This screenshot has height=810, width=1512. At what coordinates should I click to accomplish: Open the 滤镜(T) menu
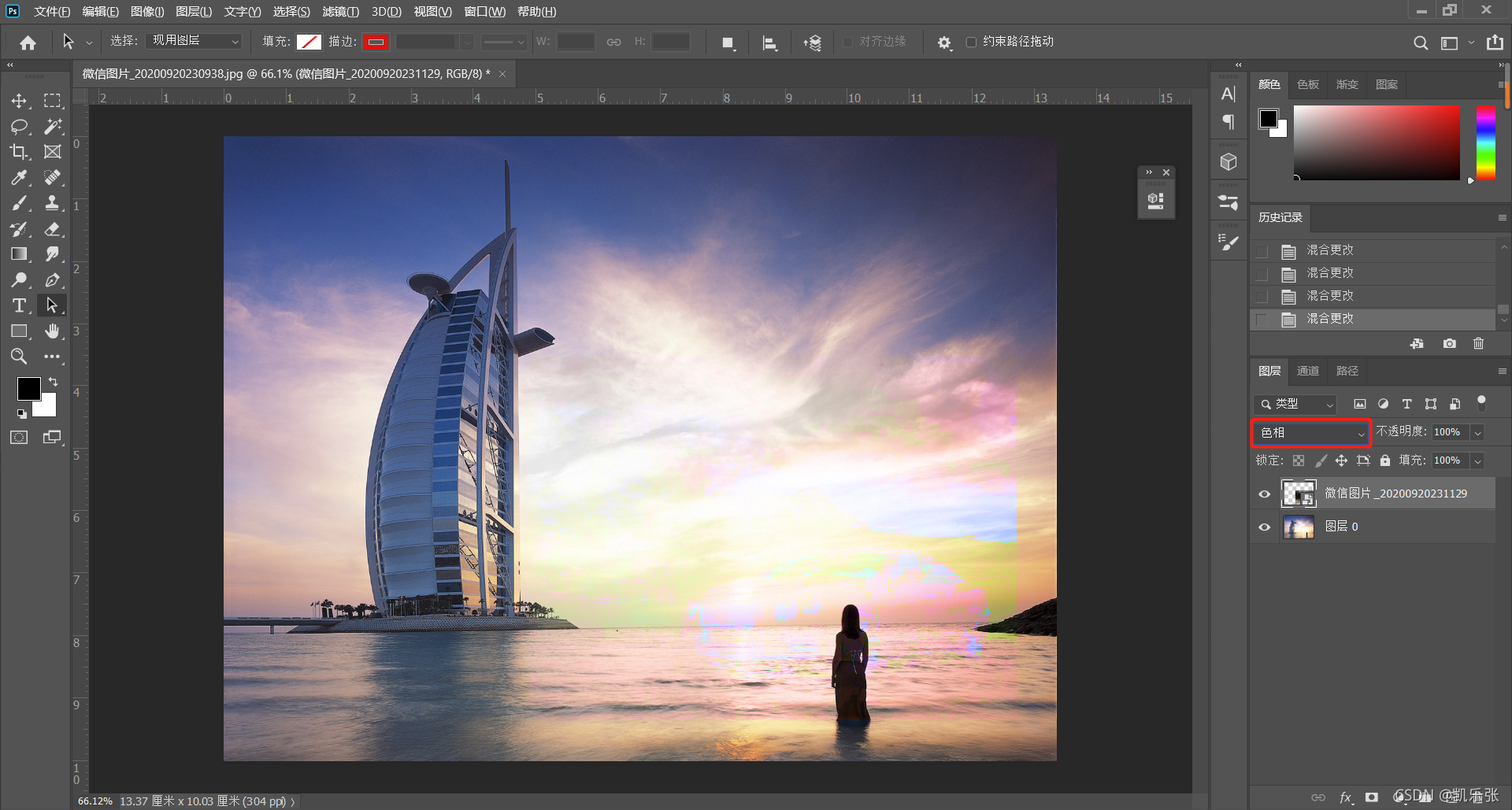pyautogui.click(x=340, y=12)
